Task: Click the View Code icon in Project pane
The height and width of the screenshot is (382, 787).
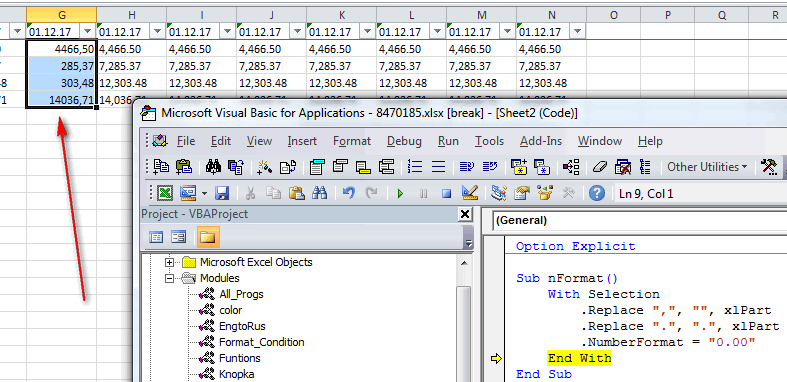Action: click(x=157, y=237)
